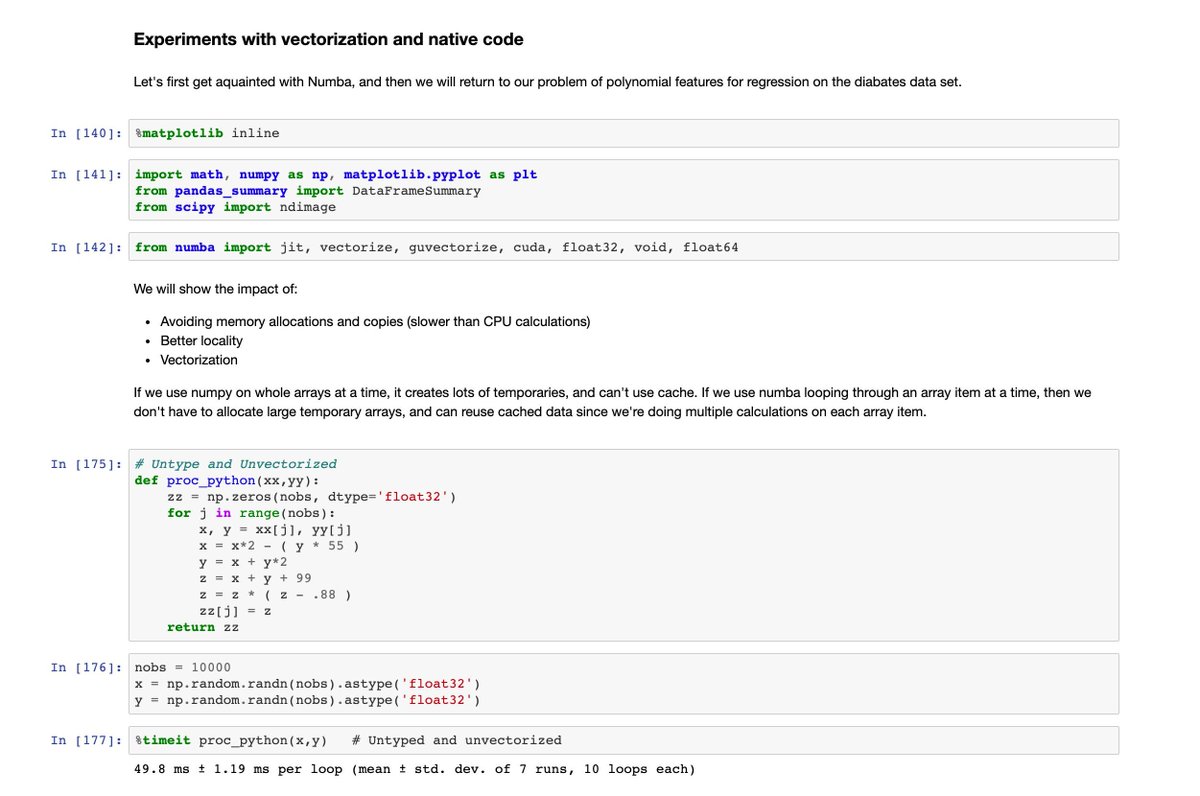1200x796 pixels.
Task: Click the %timeit proc_python(x,y) cell
Action: [623, 740]
